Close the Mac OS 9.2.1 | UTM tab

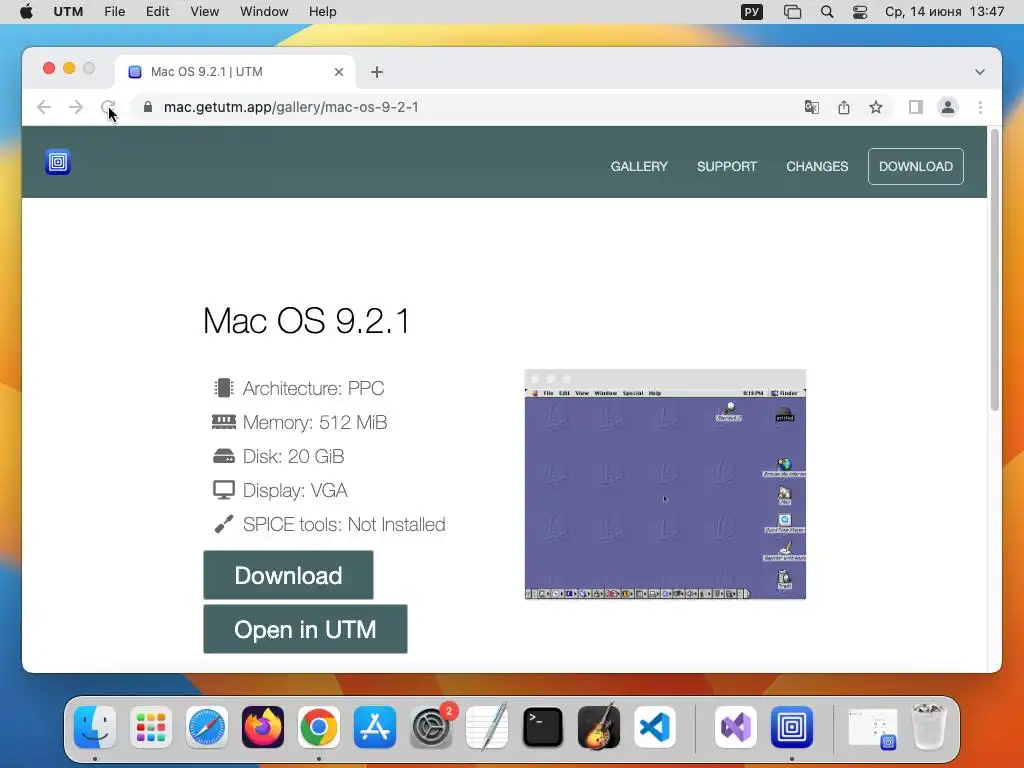pyautogui.click(x=339, y=72)
